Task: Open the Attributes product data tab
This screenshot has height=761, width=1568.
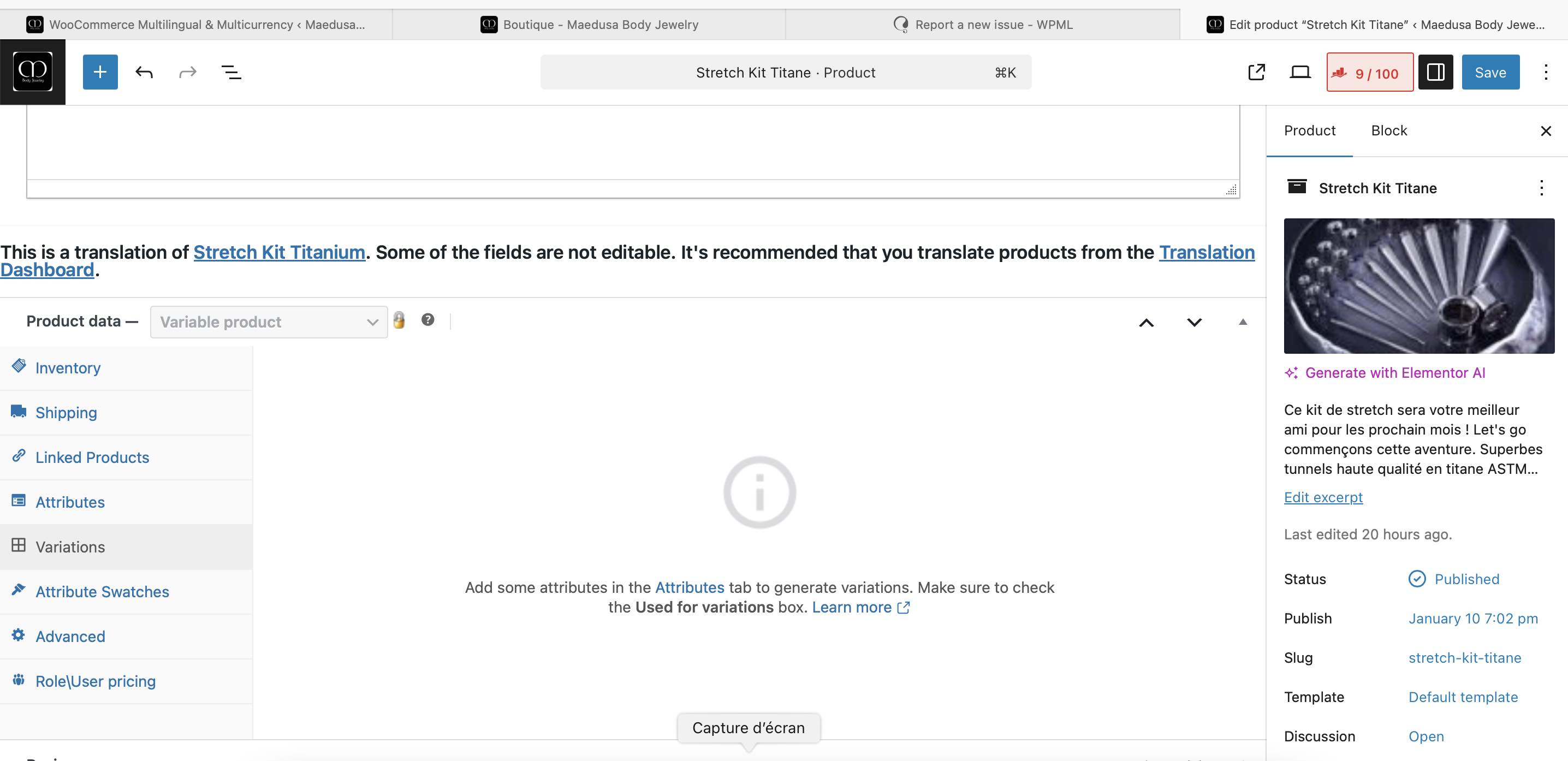Action: click(x=126, y=502)
